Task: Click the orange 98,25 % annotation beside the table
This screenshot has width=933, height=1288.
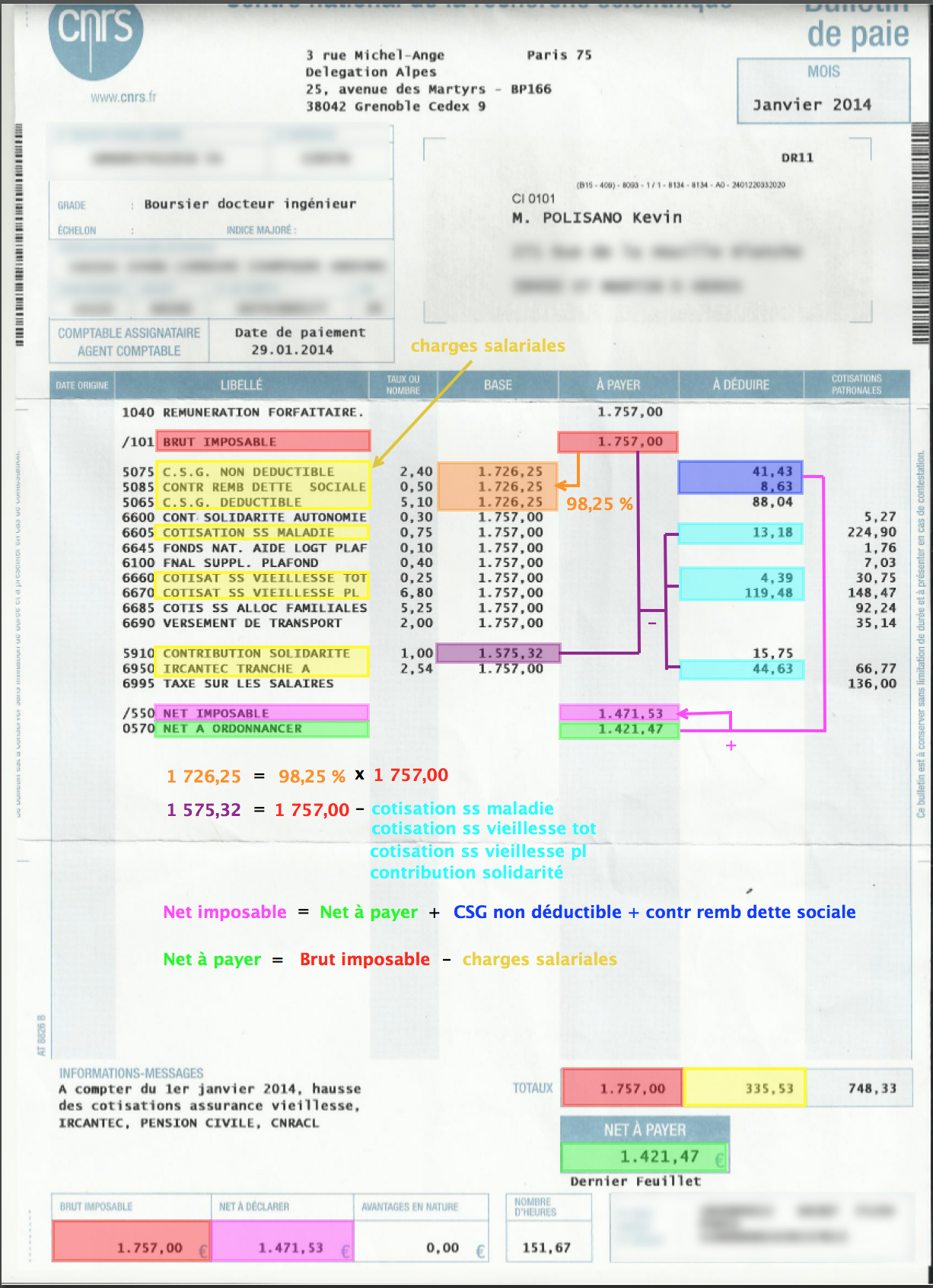Action: pos(599,504)
